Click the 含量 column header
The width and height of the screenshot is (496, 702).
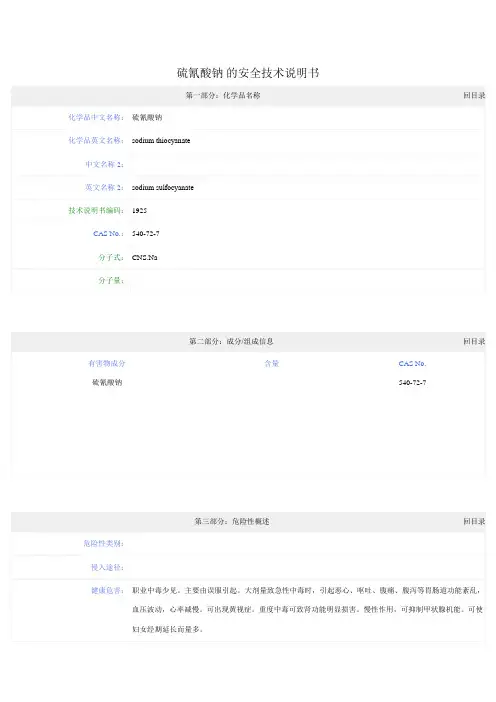(272, 364)
